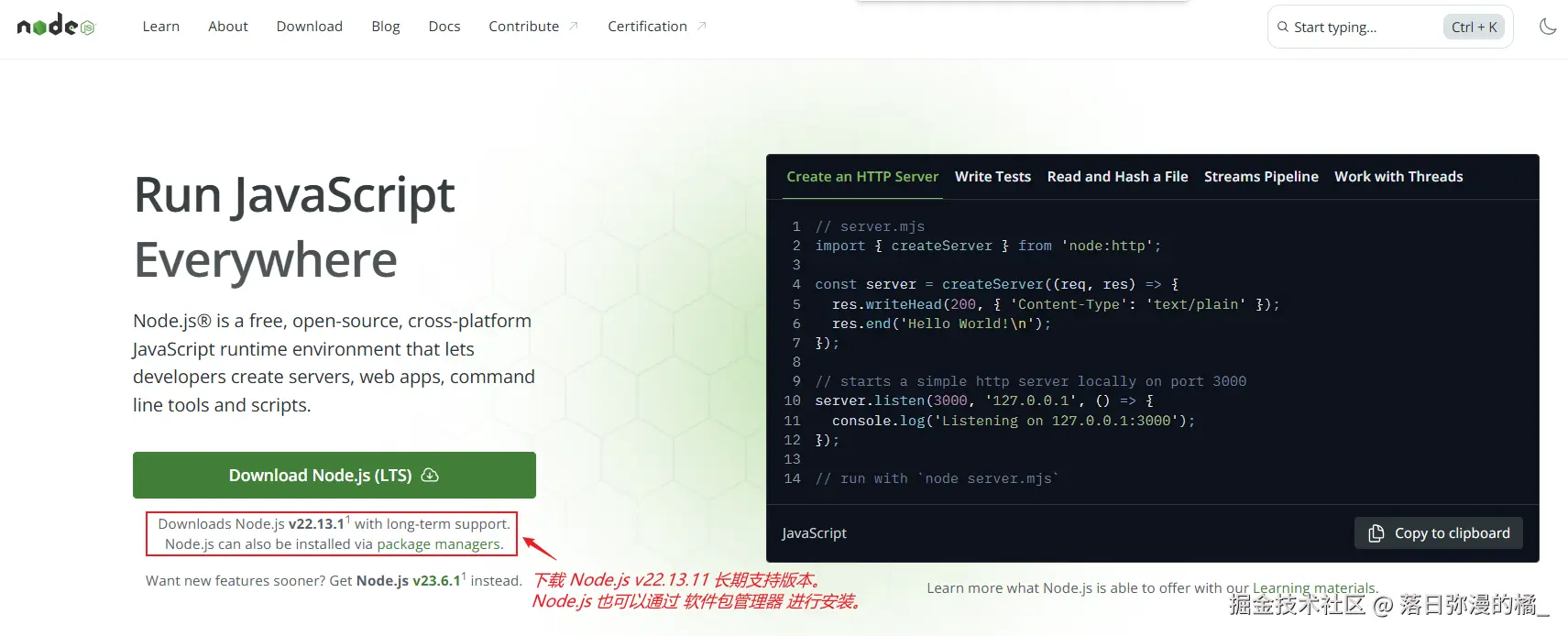Click the 'const server = createServer' line
This screenshot has height=636, width=1568.
click(x=997, y=284)
